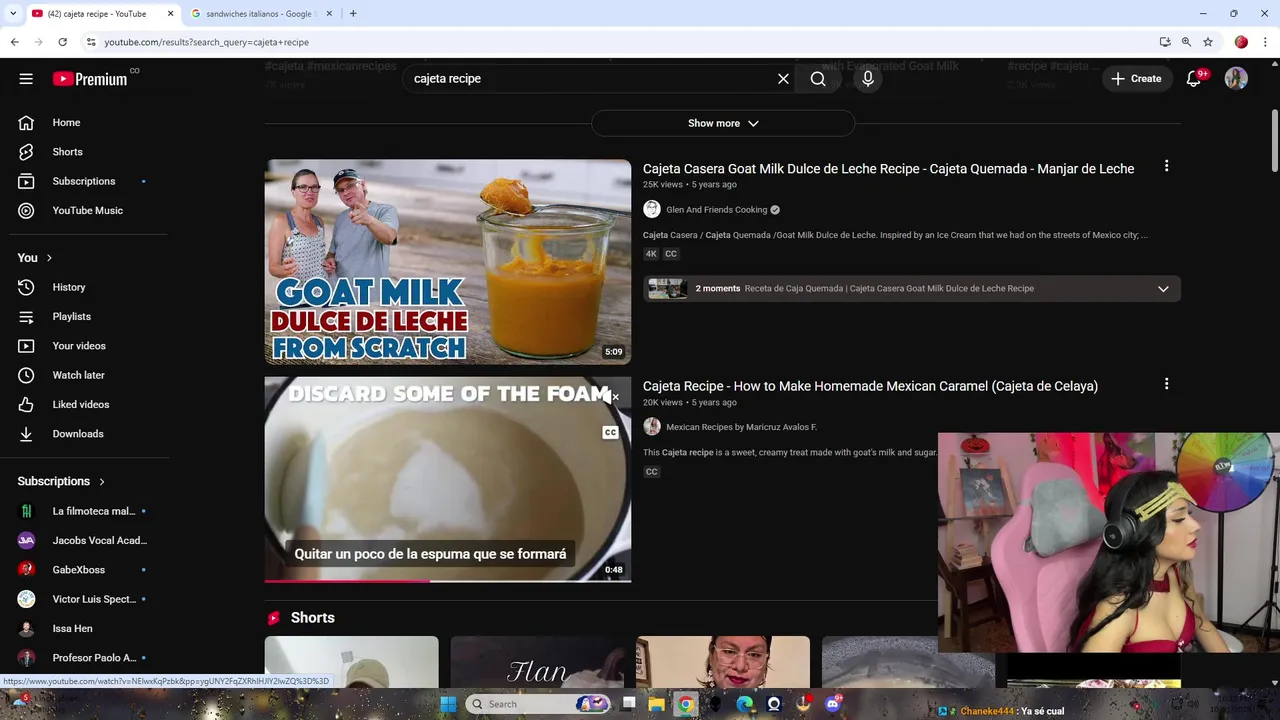1280x720 pixels.
Task: Open options menu for Cajeta Recipe video
Action: point(1166,384)
